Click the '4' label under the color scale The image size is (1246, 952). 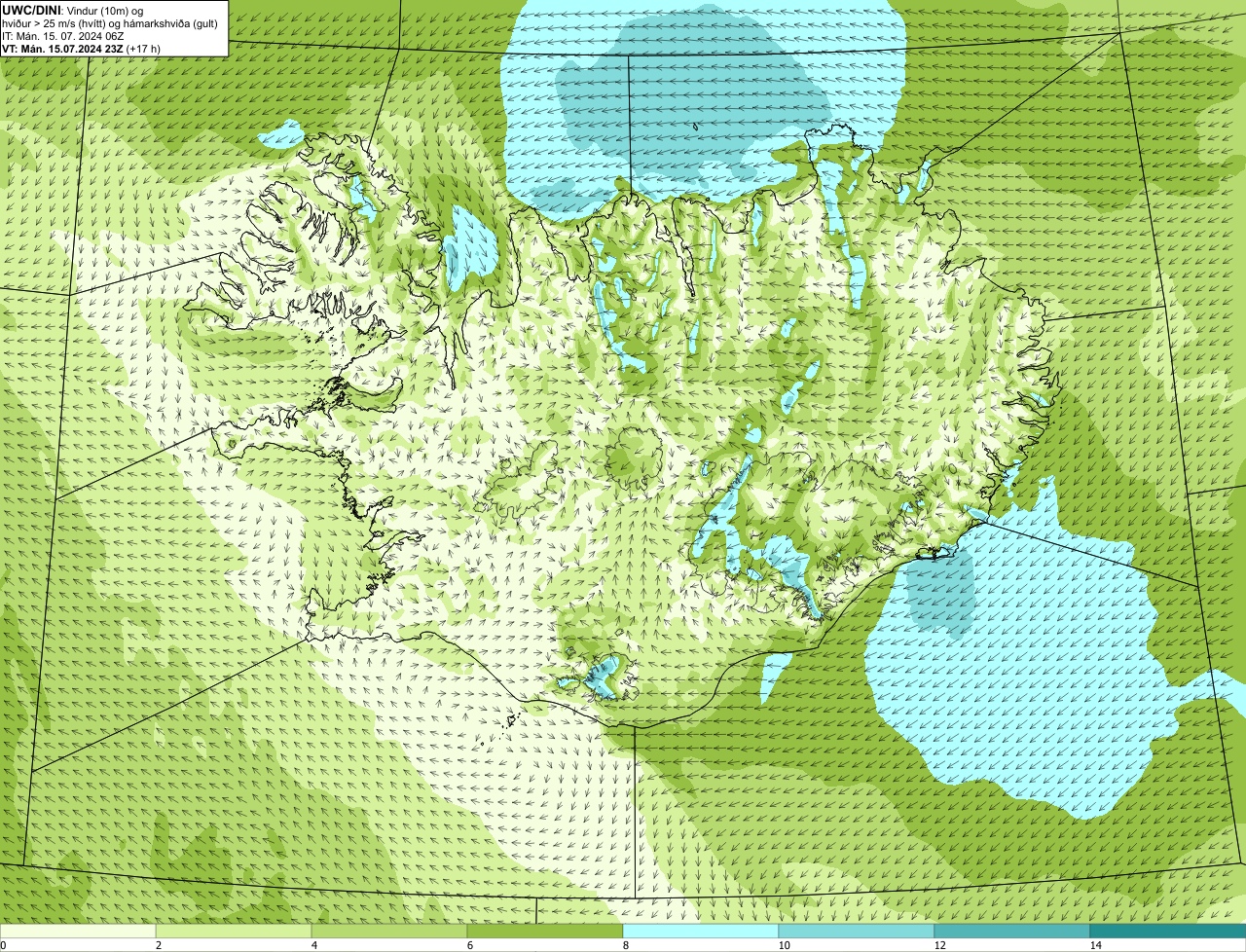point(313,945)
